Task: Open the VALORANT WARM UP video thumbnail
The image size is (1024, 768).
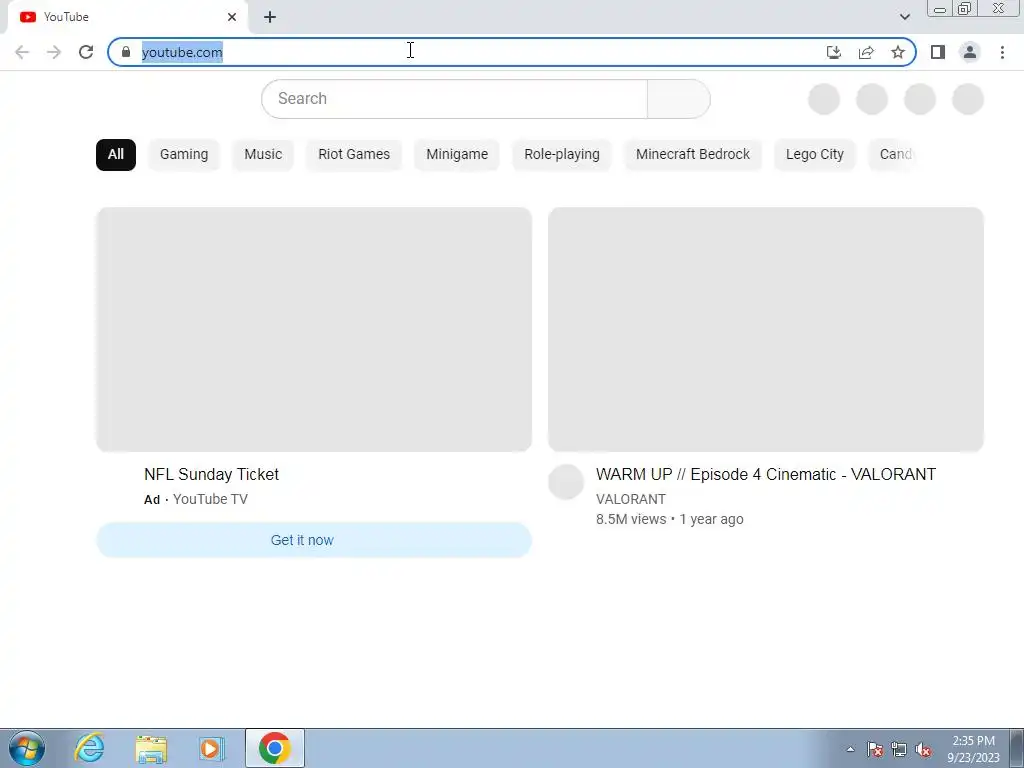Action: click(766, 329)
